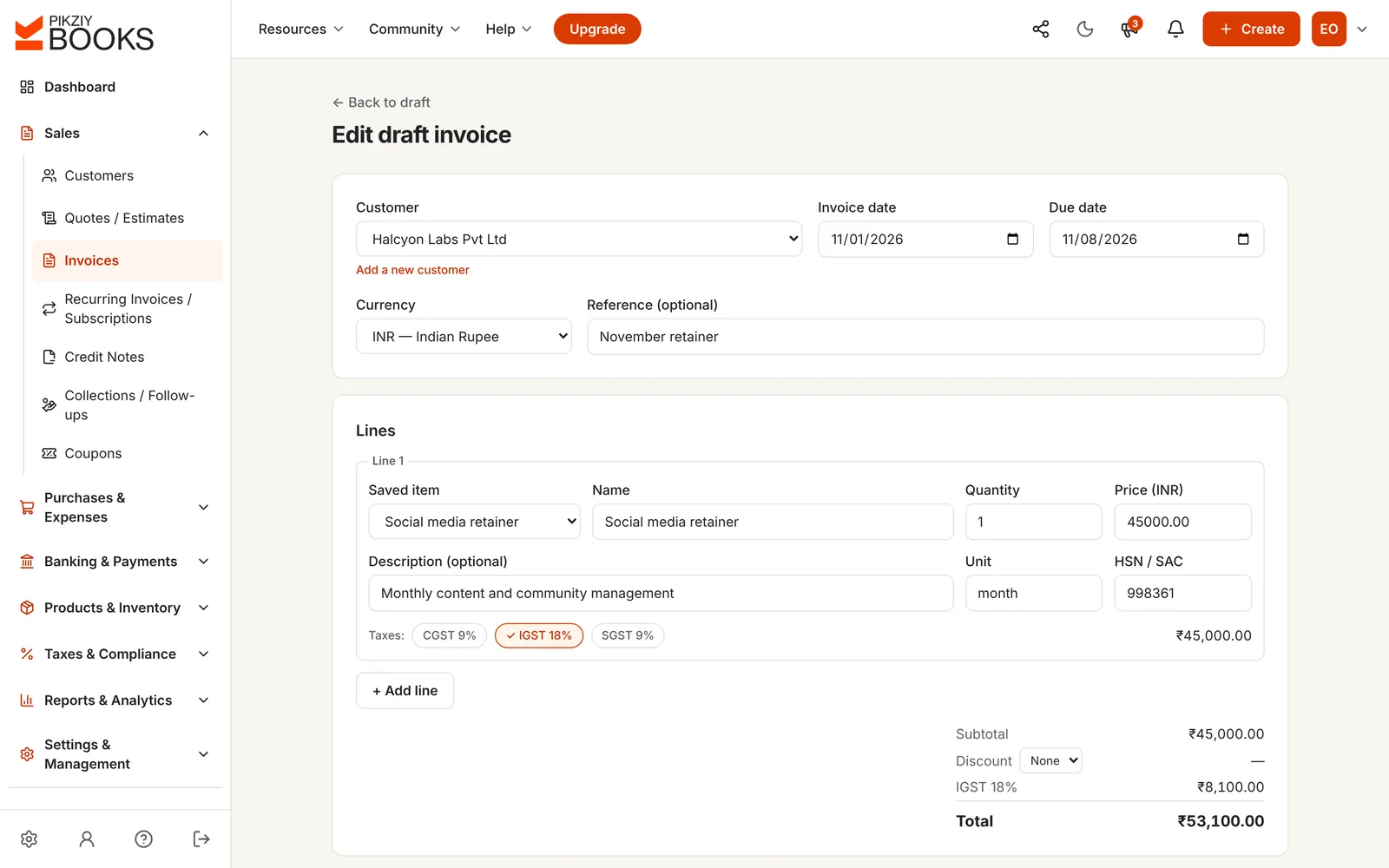Click the Add line button
Screen dimensions: 1389x868
(x=405, y=691)
